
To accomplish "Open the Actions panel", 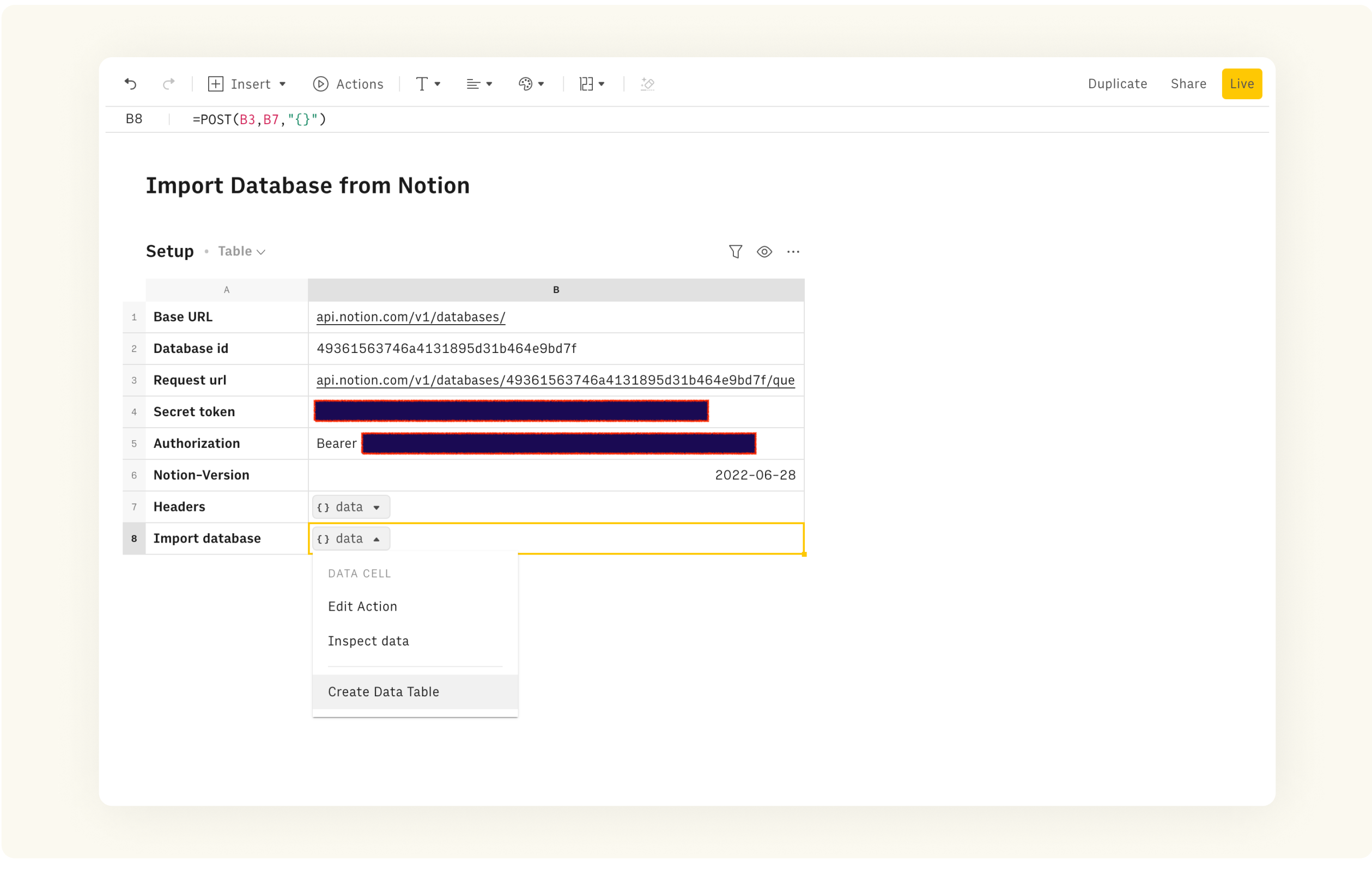I will [x=348, y=84].
